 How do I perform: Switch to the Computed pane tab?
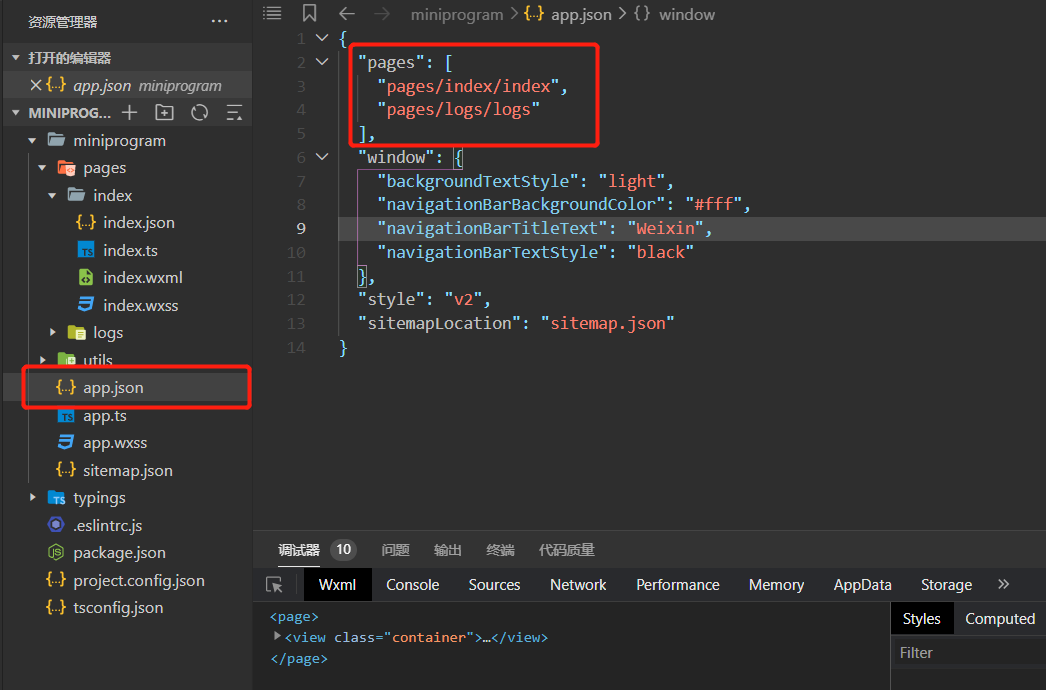point(1000,619)
